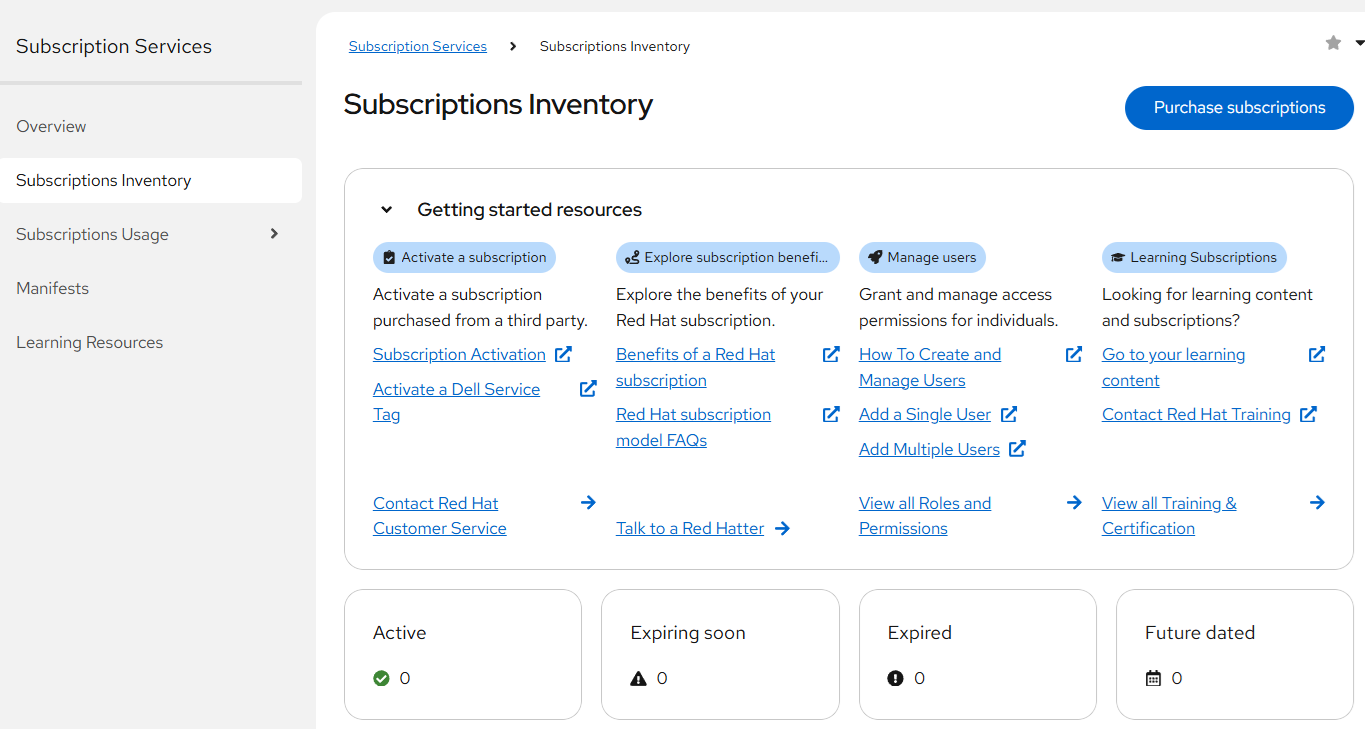Click the favorite star icon

pyautogui.click(x=1333, y=43)
